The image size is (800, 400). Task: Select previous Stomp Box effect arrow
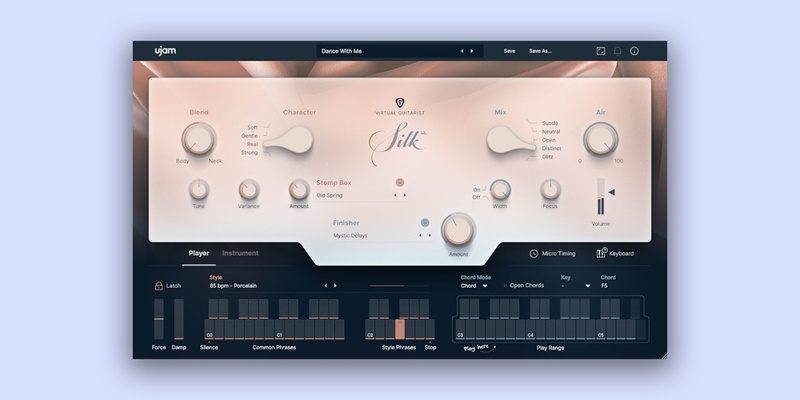pos(395,195)
